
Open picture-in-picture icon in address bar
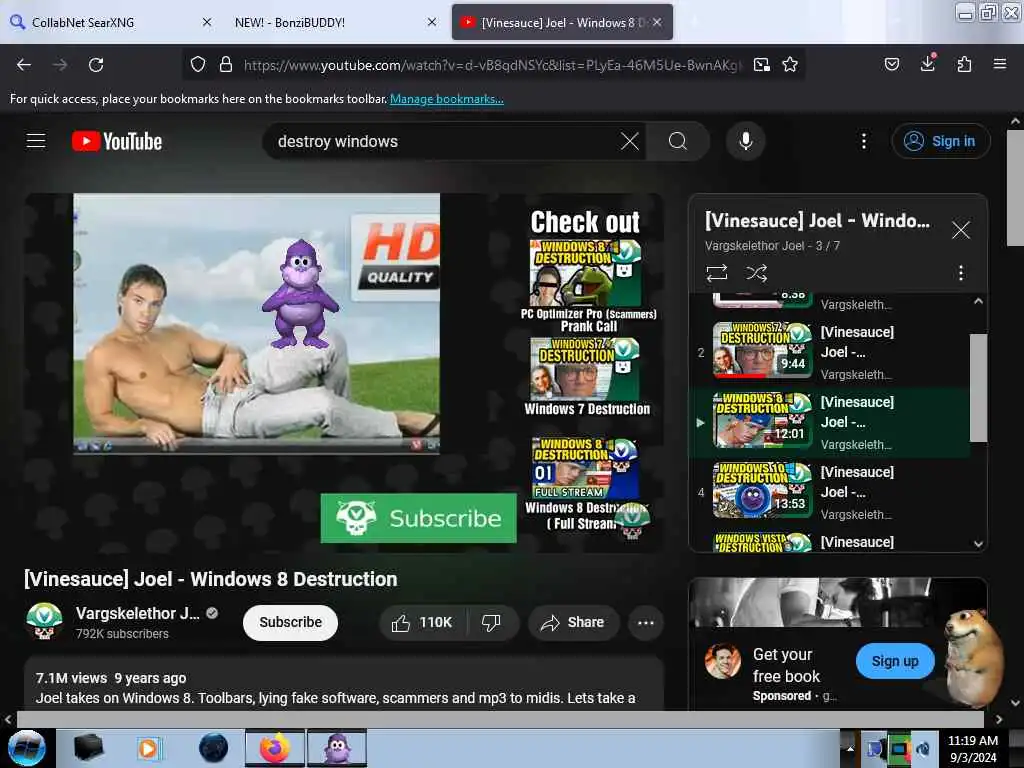[761, 65]
